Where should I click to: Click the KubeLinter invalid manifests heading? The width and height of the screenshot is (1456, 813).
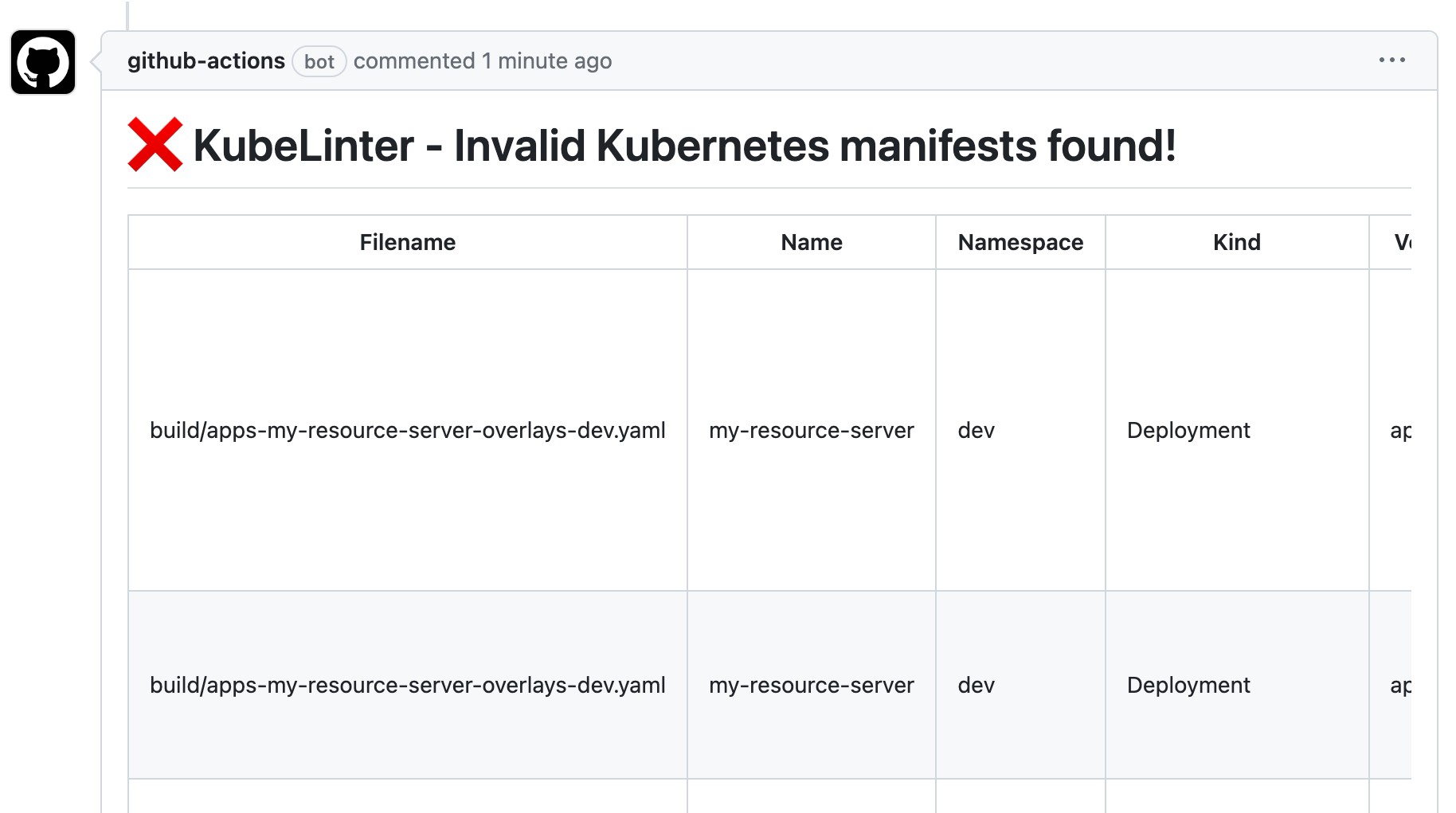coord(684,146)
